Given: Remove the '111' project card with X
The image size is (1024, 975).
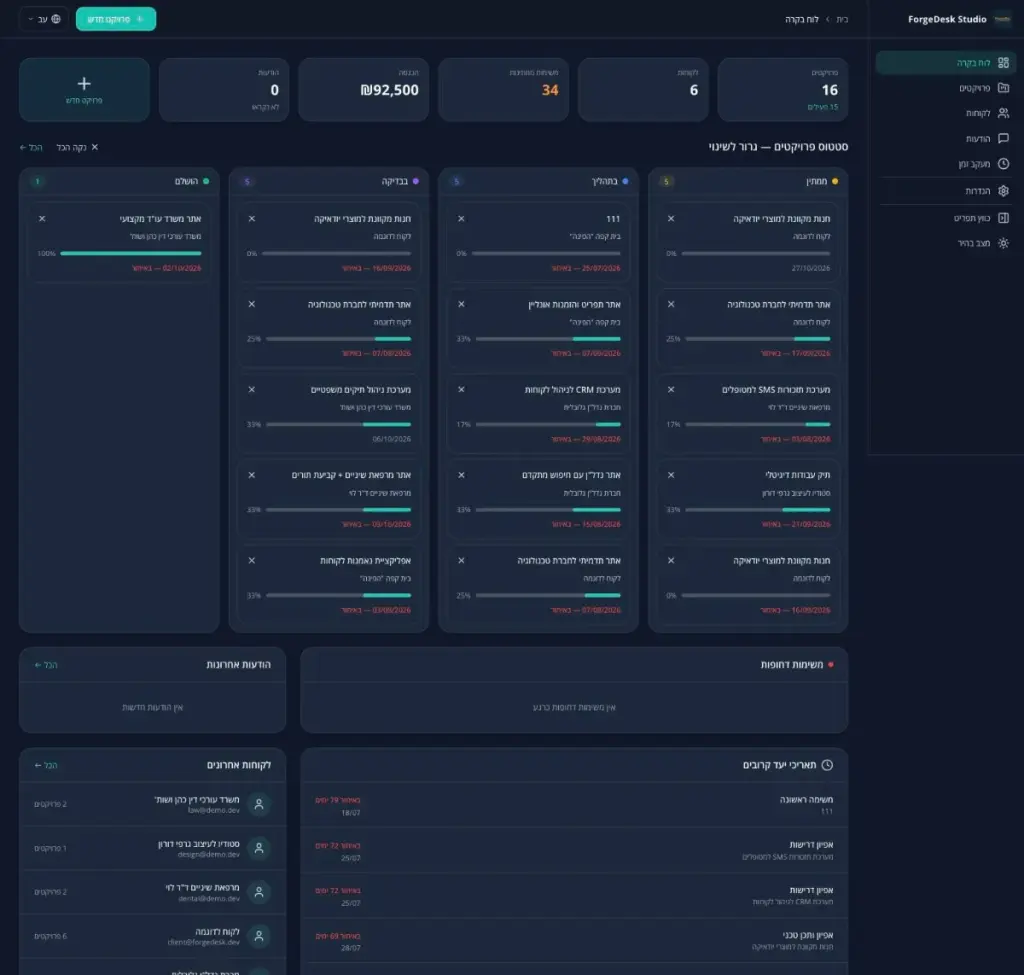Looking at the screenshot, I should point(461,219).
